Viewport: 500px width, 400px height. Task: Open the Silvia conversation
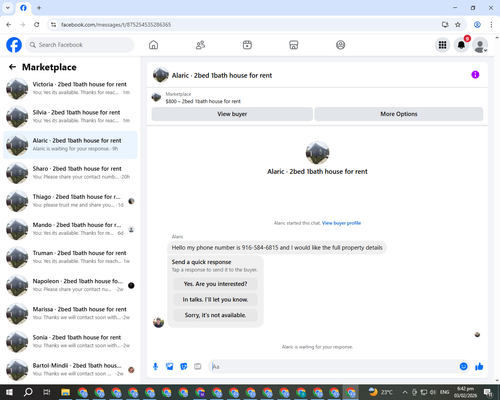70,117
